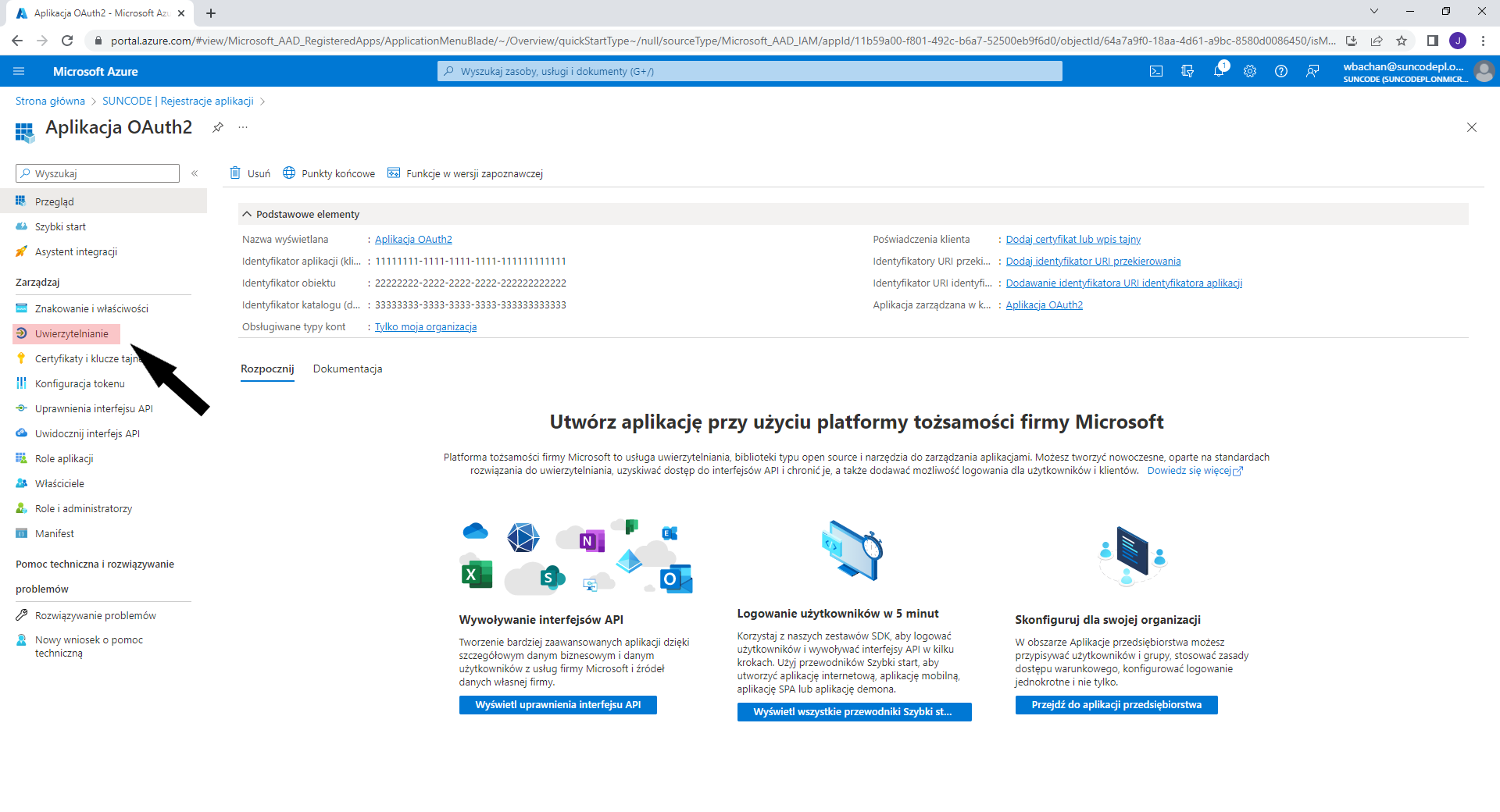The width and height of the screenshot is (1500, 812).
Task: Click the Microsoft Azure logo text
Action: point(95,71)
